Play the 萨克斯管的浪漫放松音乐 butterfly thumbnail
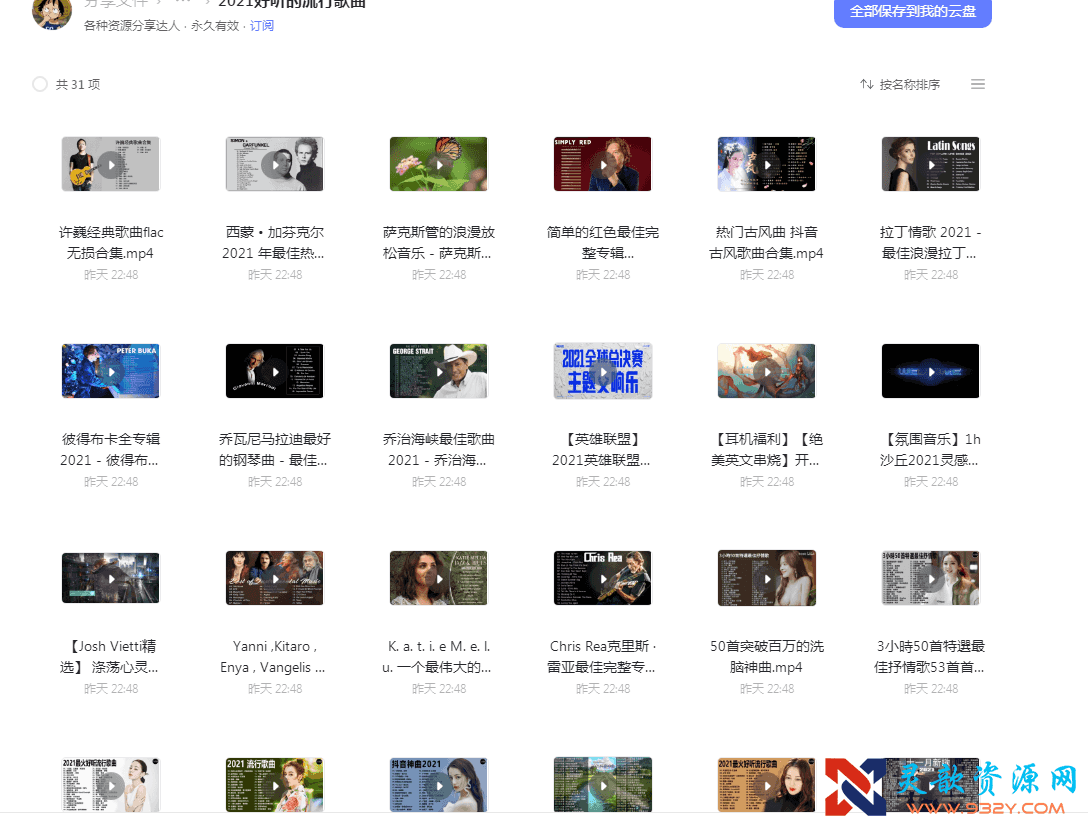Screen dimensions: 1088x822 point(439,164)
